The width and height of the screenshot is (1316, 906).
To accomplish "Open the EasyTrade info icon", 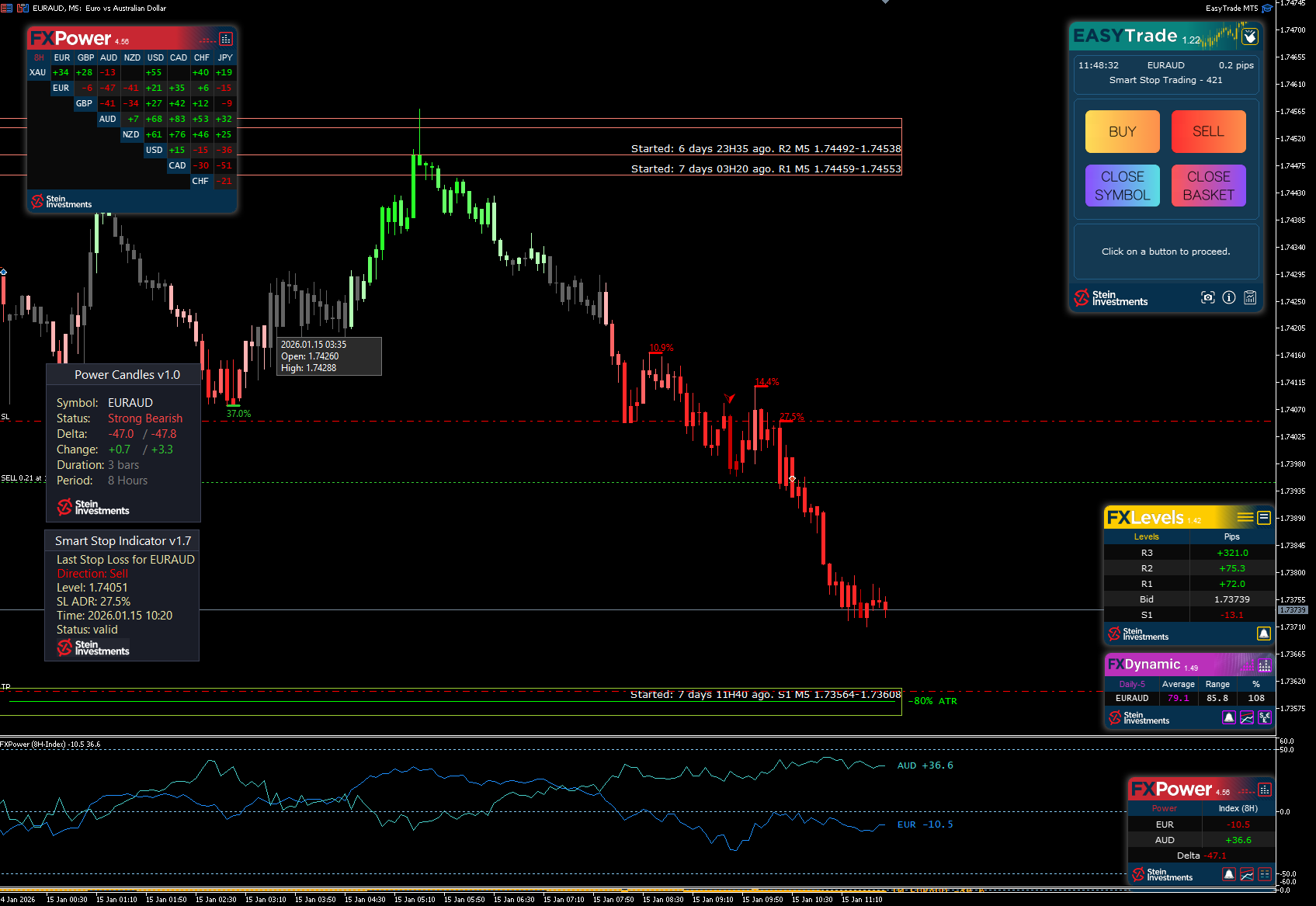I will (1228, 297).
